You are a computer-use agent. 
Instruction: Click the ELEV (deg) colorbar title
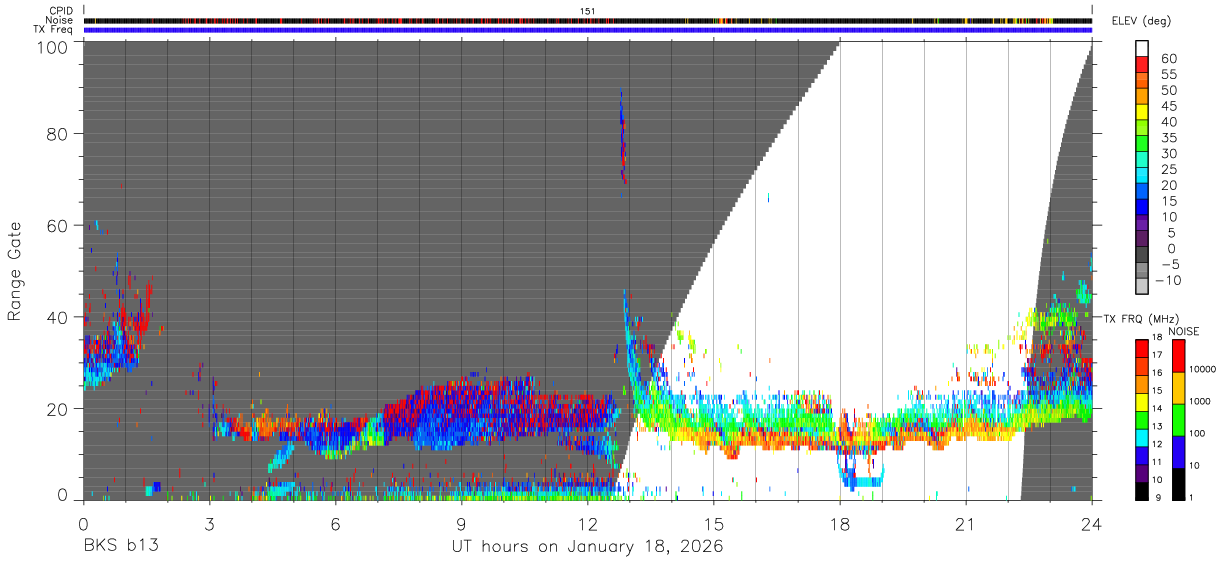tap(1140, 20)
